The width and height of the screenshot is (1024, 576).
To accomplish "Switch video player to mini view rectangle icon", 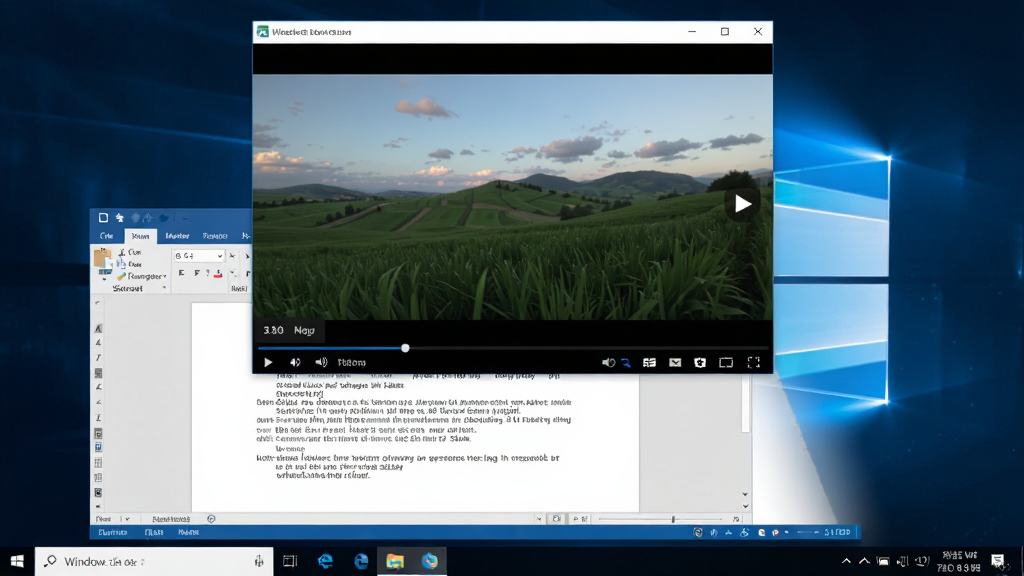I will coord(726,362).
